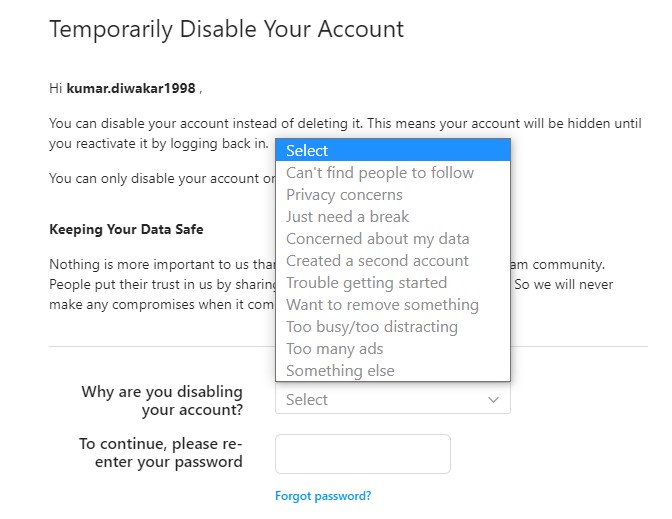Click the username kumar.diwakar1998
The image size is (672, 519).
[131, 89]
